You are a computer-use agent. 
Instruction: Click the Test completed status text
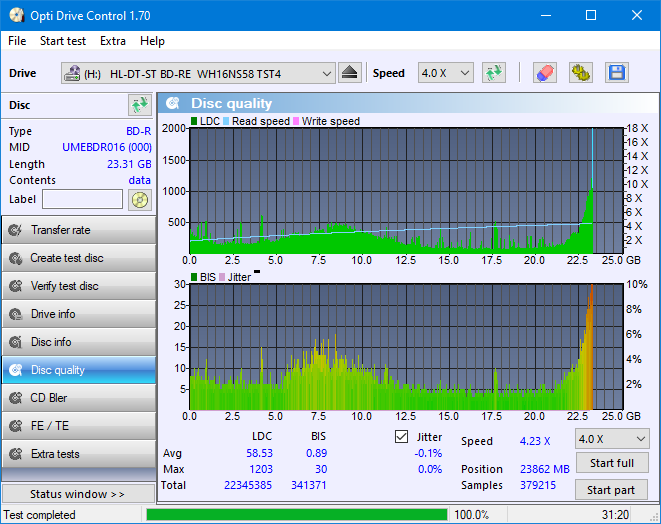pos(40,515)
